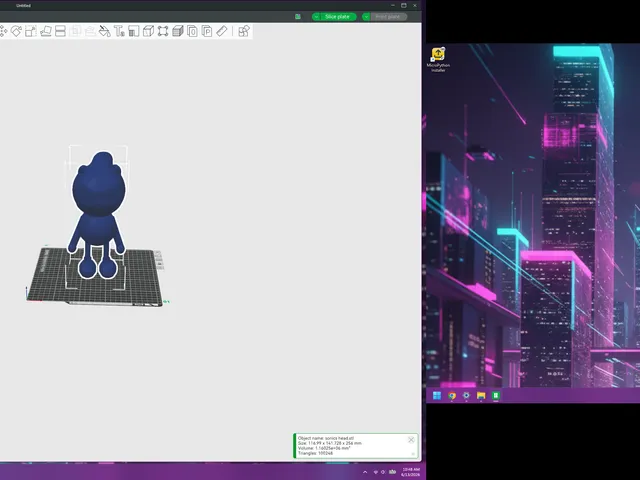Select the Move tool in the toolbar
Viewport: 640px width, 480px height.
[x=3, y=31]
